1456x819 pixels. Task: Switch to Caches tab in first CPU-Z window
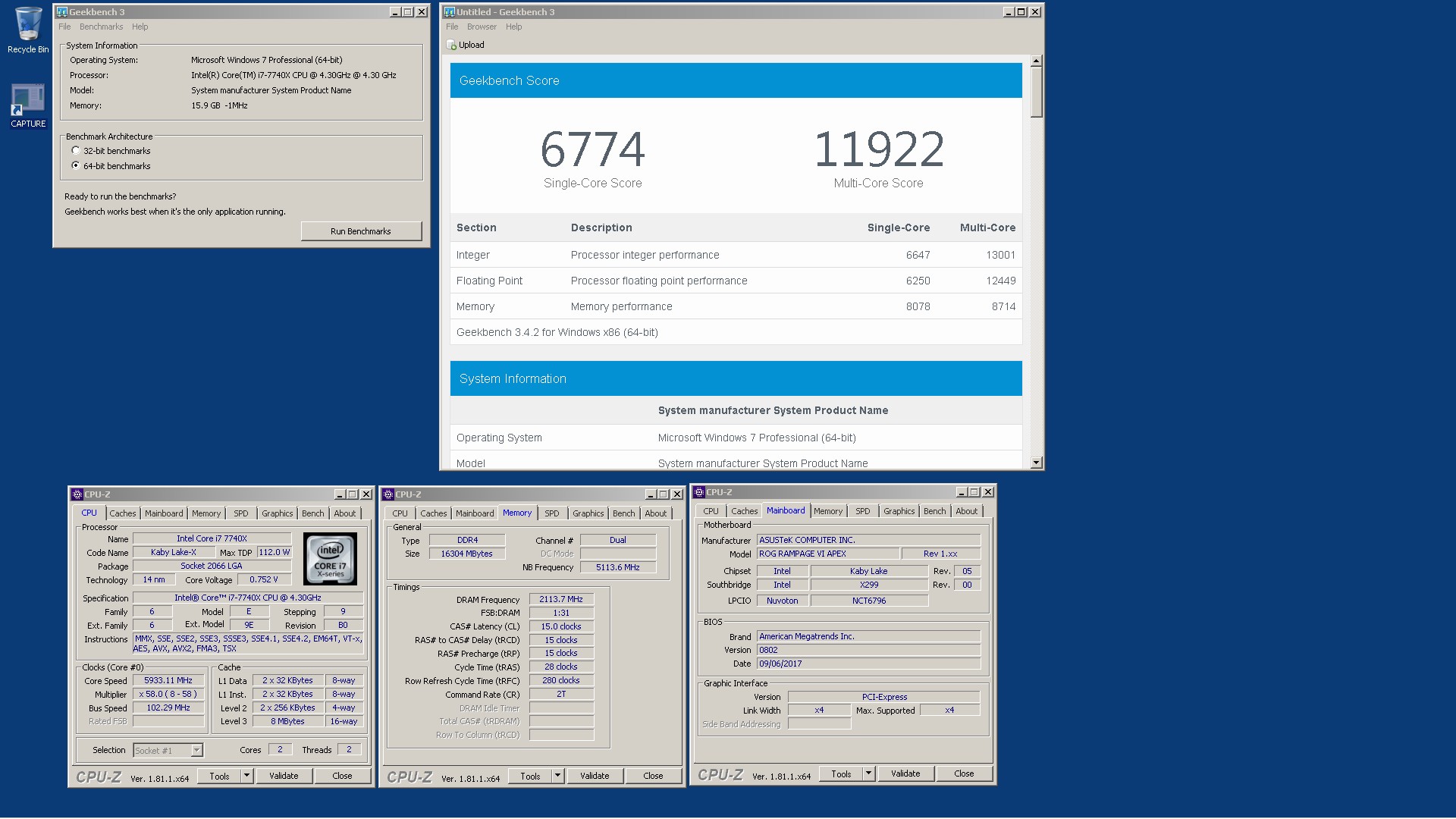[123, 513]
